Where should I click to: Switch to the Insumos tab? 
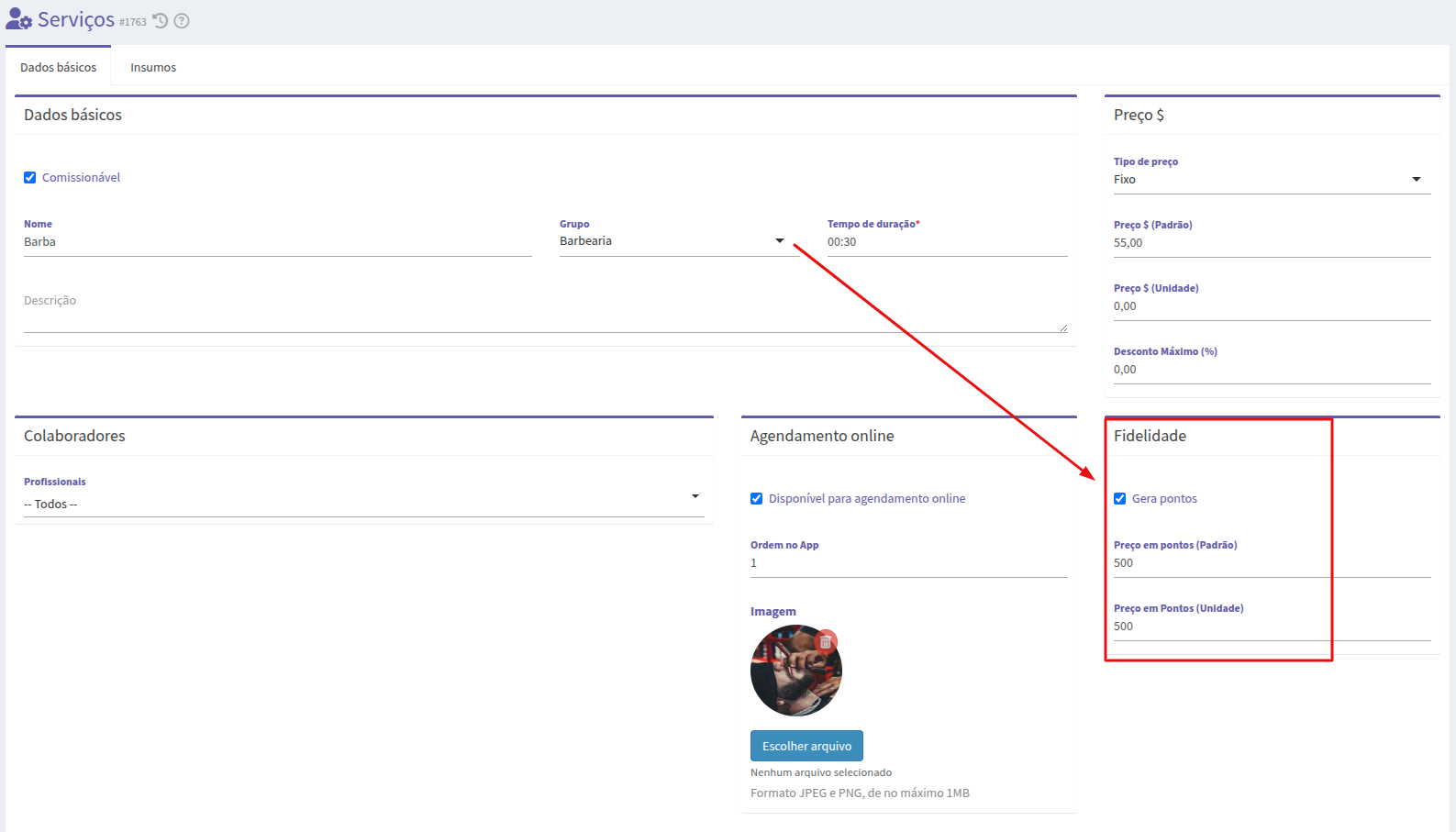pos(153,67)
